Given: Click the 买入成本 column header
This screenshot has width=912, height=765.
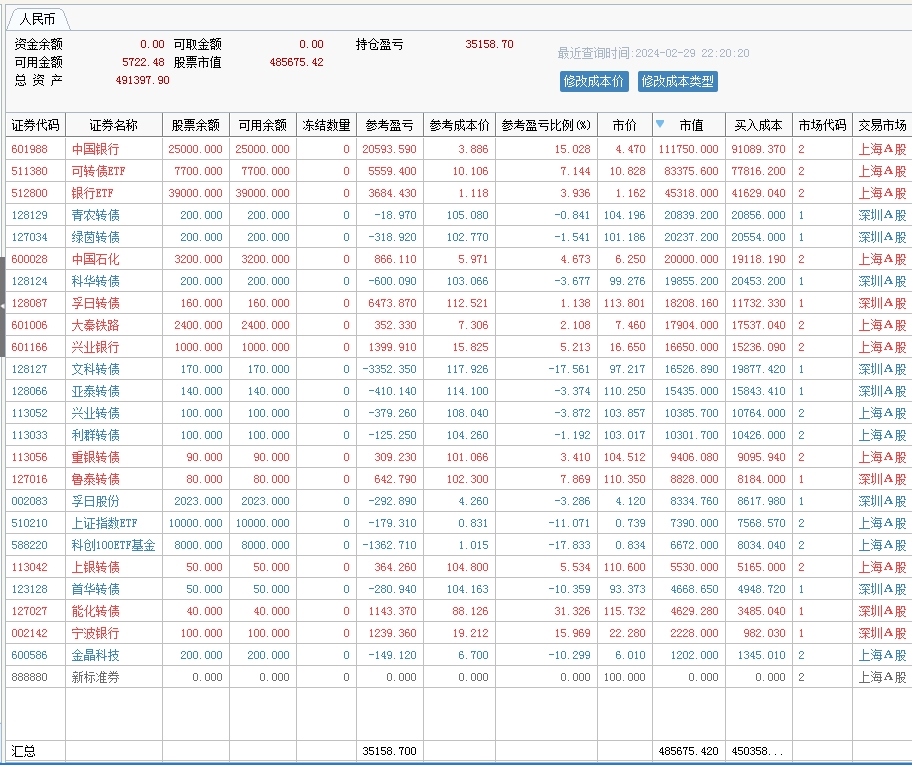Looking at the screenshot, I should tap(759, 125).
